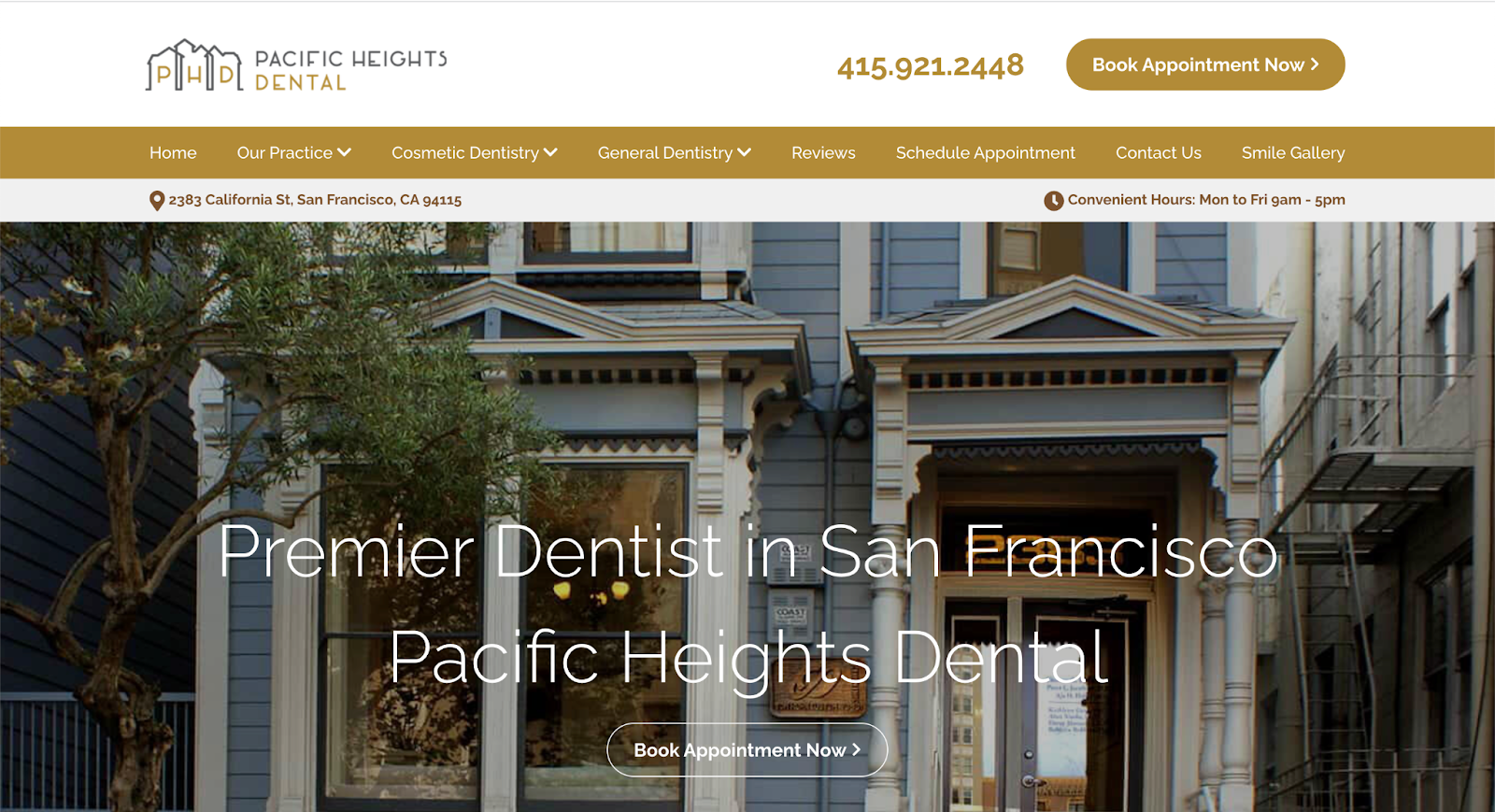Go to Schedule Appointment page
The width and height of the screenshot is (1495, 812).
986,152
